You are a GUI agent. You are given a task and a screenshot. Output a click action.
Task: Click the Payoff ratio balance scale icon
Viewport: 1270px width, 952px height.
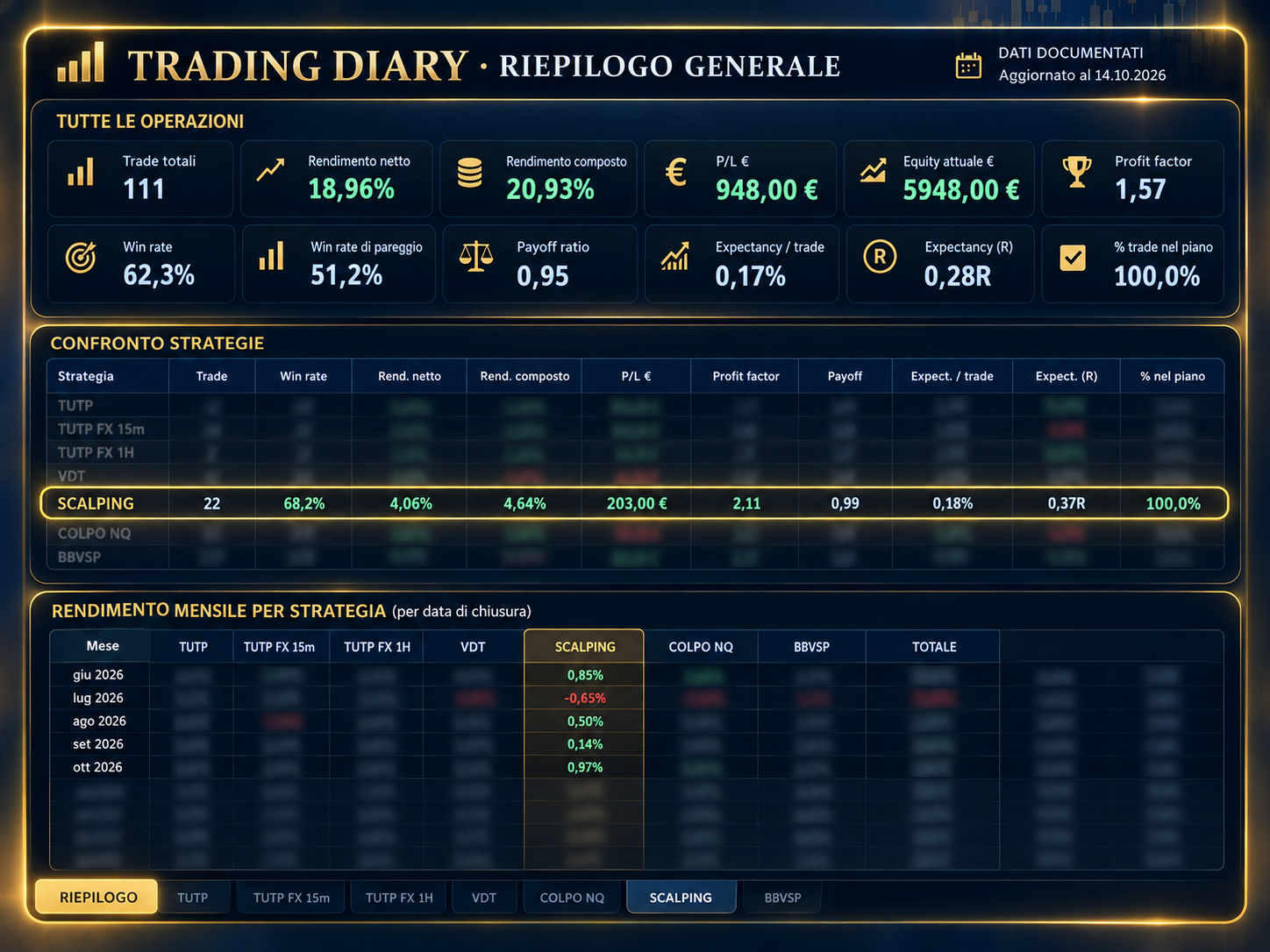tap(476, 257)
